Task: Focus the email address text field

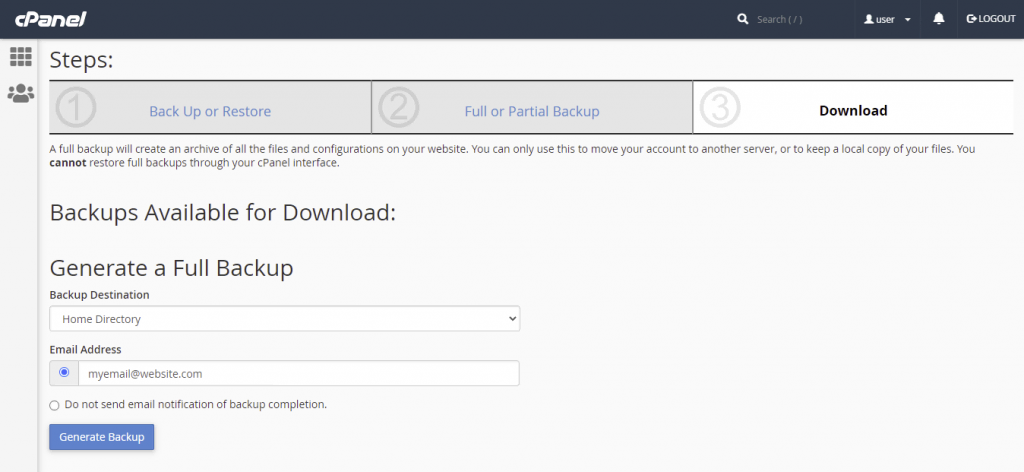Action: [298, 373]
